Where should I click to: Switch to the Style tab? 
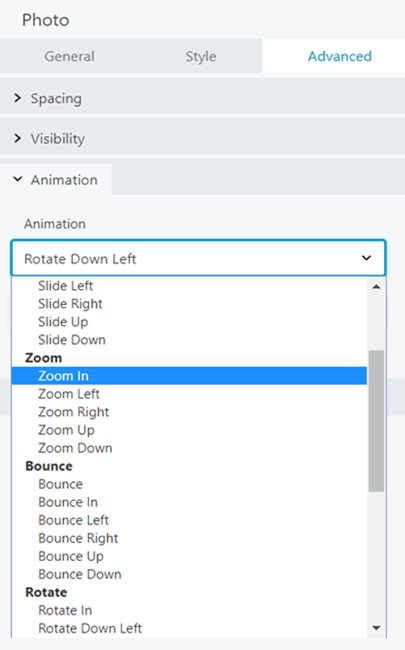tap(201, 56)
